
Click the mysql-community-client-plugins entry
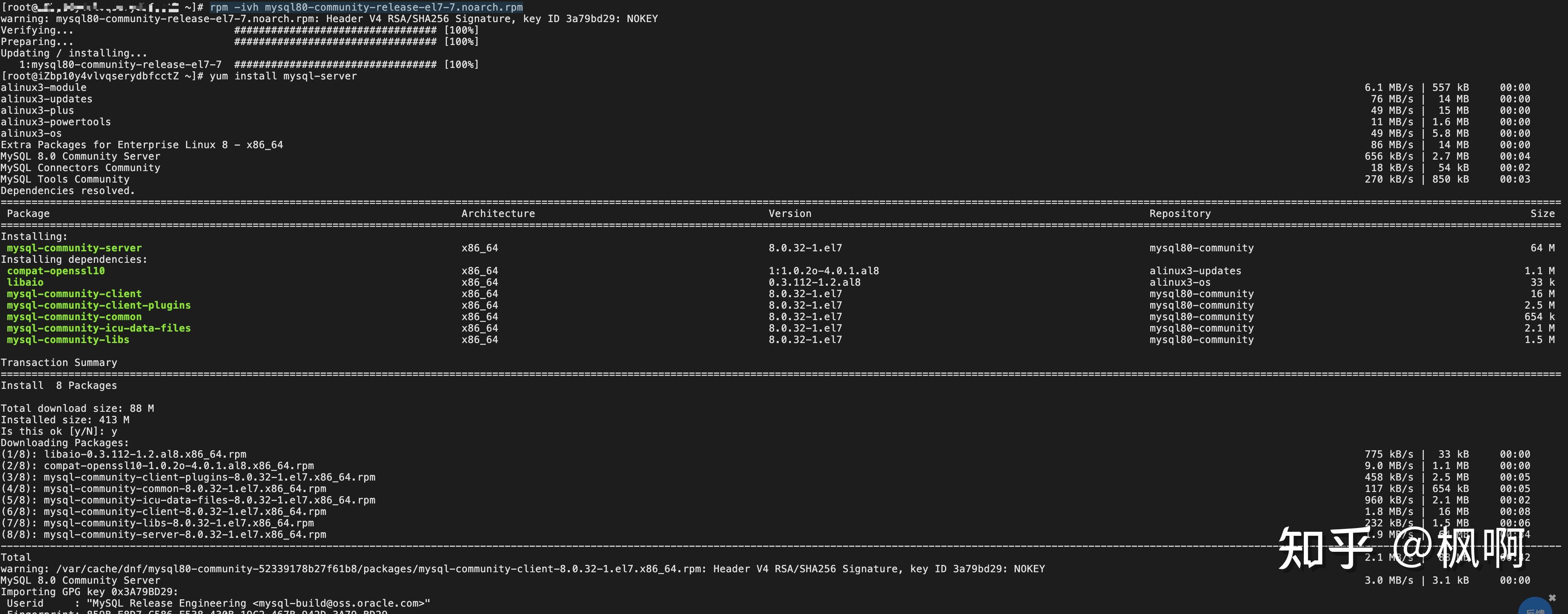point(98,305)
